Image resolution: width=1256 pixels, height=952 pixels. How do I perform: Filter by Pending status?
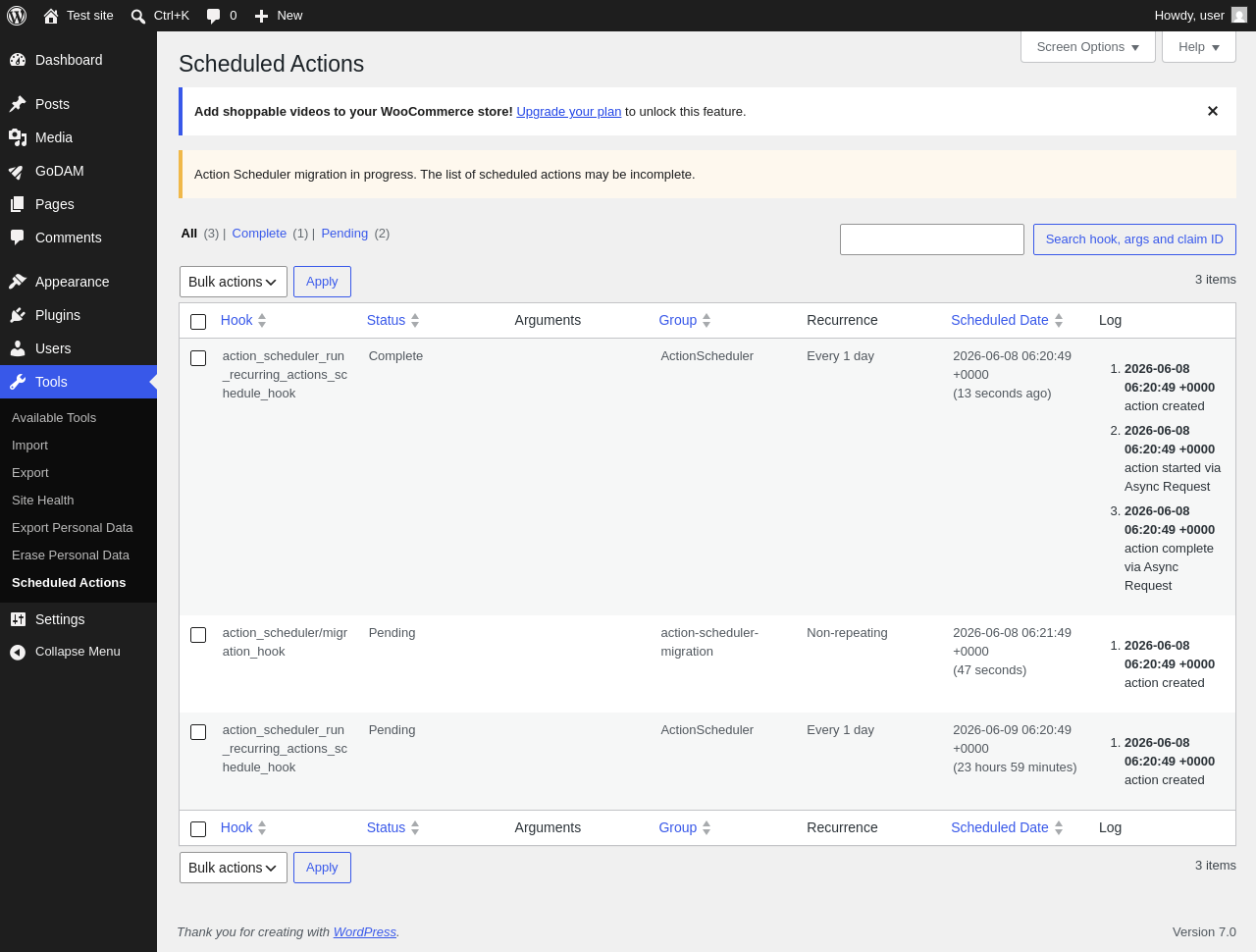tap(344, 234)
